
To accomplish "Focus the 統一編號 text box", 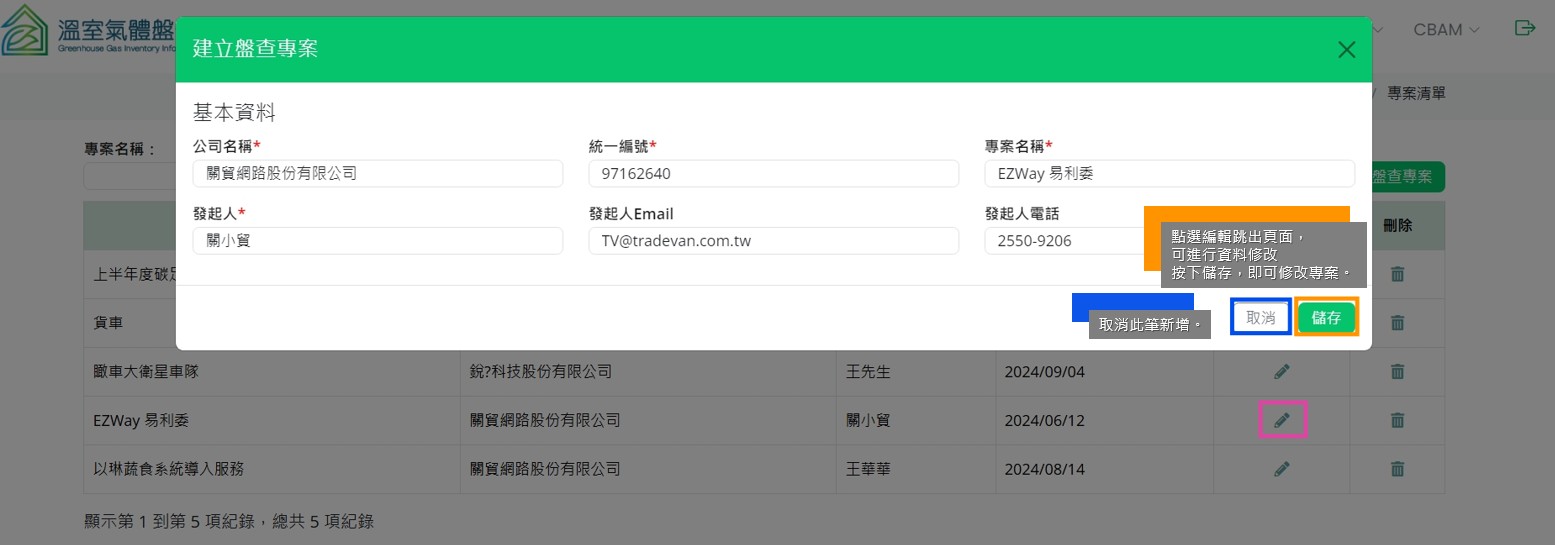I will coord(773,174).
